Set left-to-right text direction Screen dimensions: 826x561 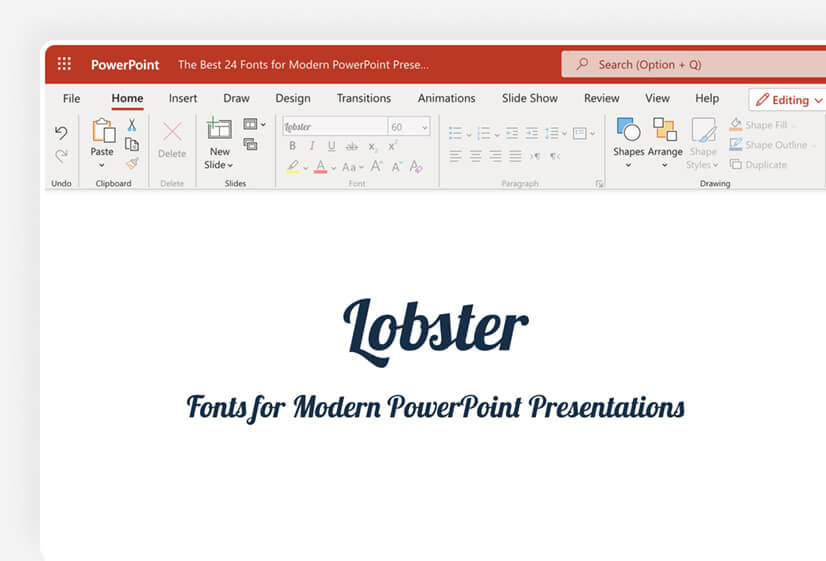point(535,156)
